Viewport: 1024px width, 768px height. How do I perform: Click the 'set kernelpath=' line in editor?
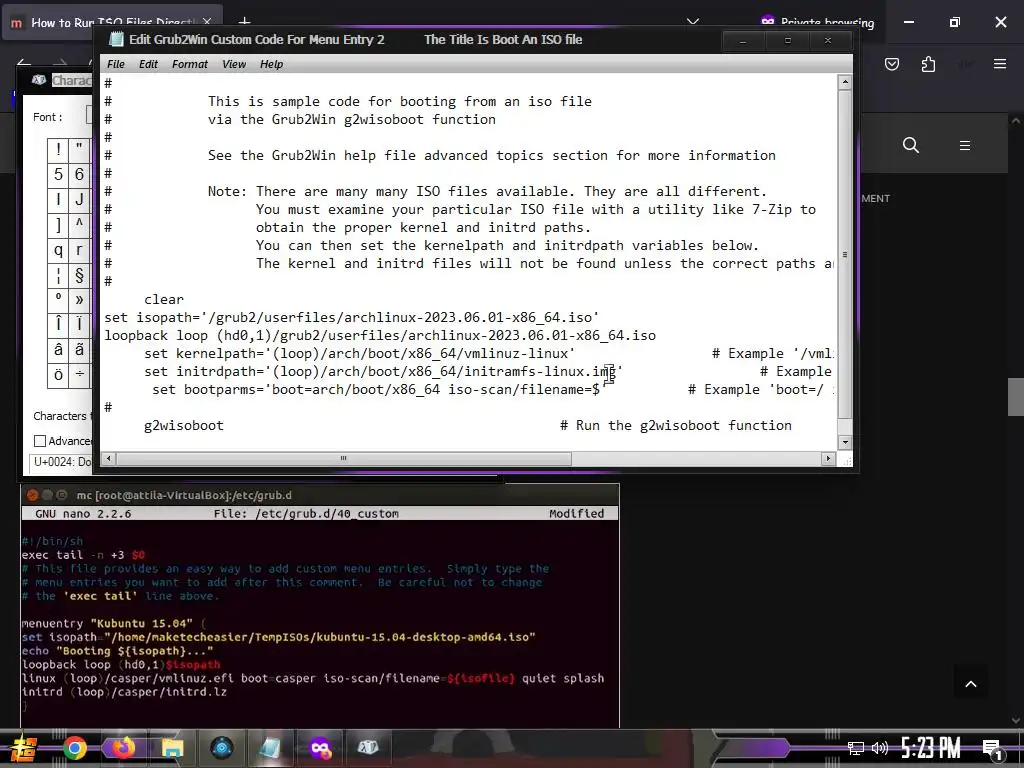[x=359, y=353]
